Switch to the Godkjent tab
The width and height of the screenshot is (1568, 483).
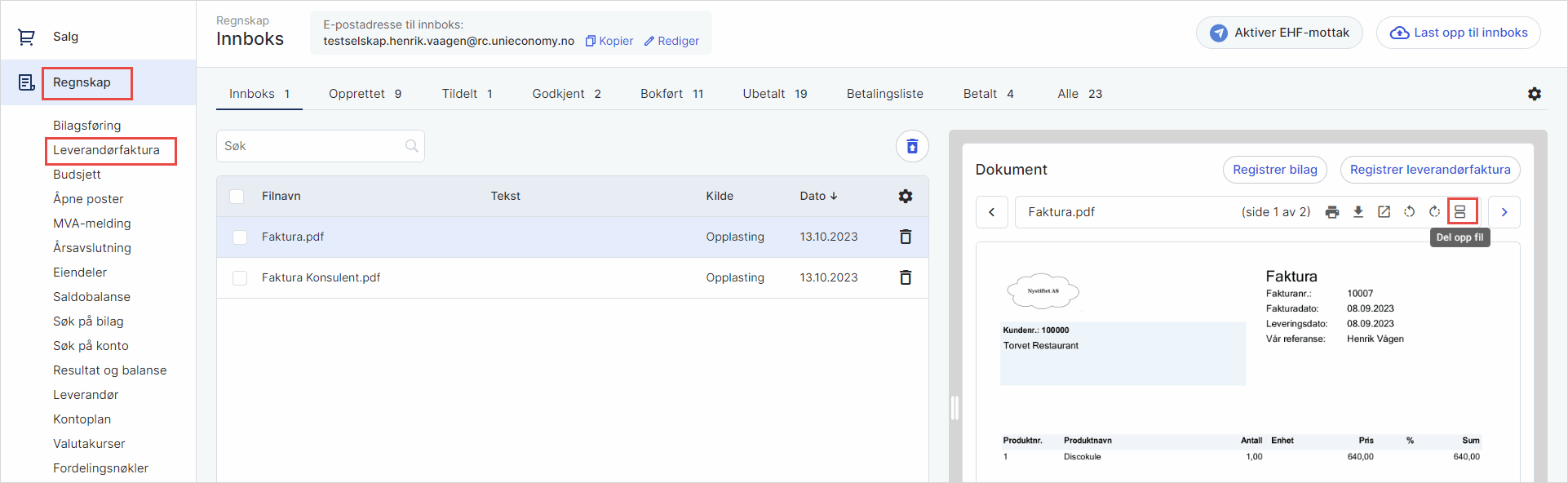pos(566,94)
